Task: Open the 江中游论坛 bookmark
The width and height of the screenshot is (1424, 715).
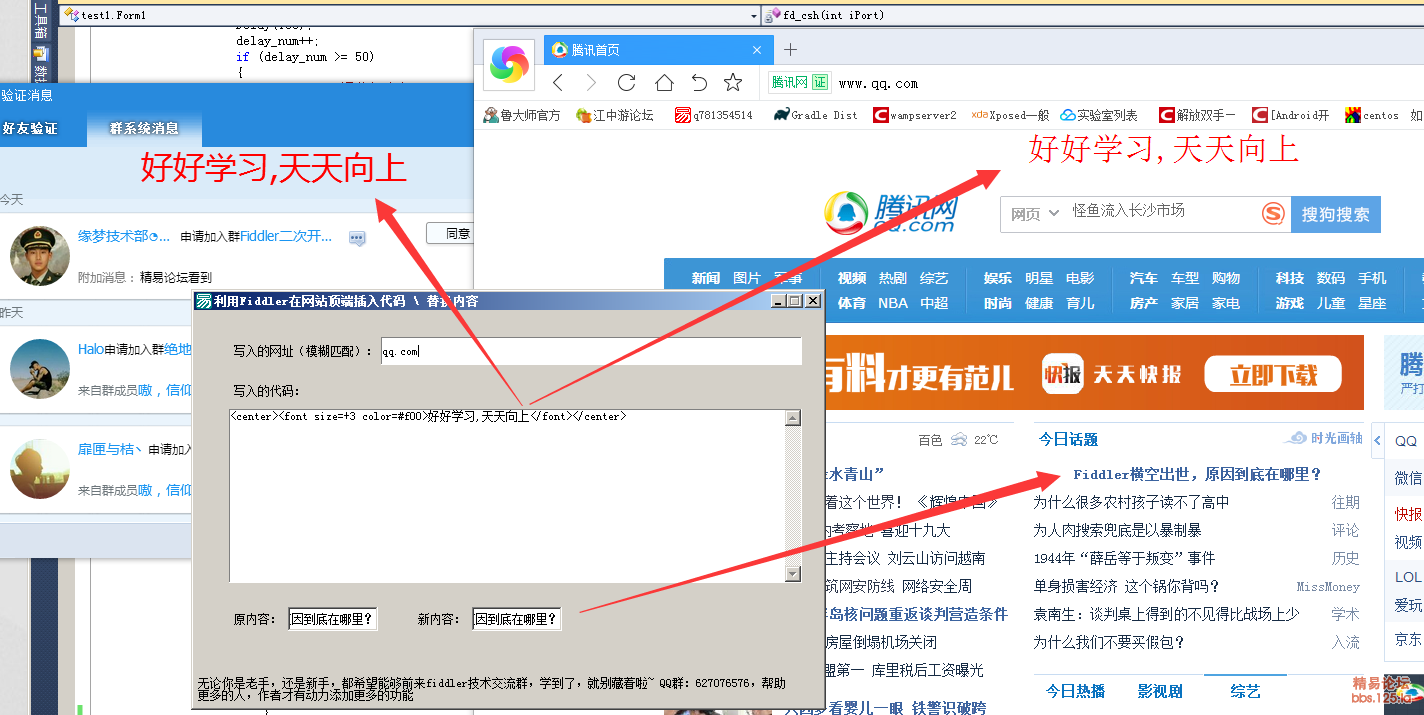Action: (615, 115)
